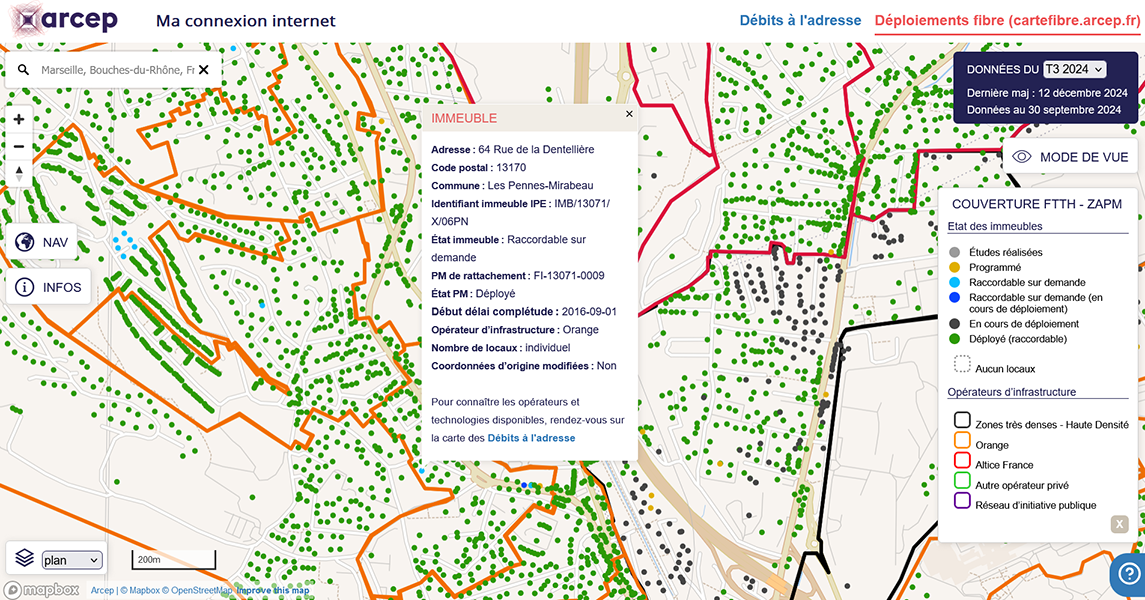Collapse the legend with X button
The width and height of the screenshot is (1145, 600).
1119,524
